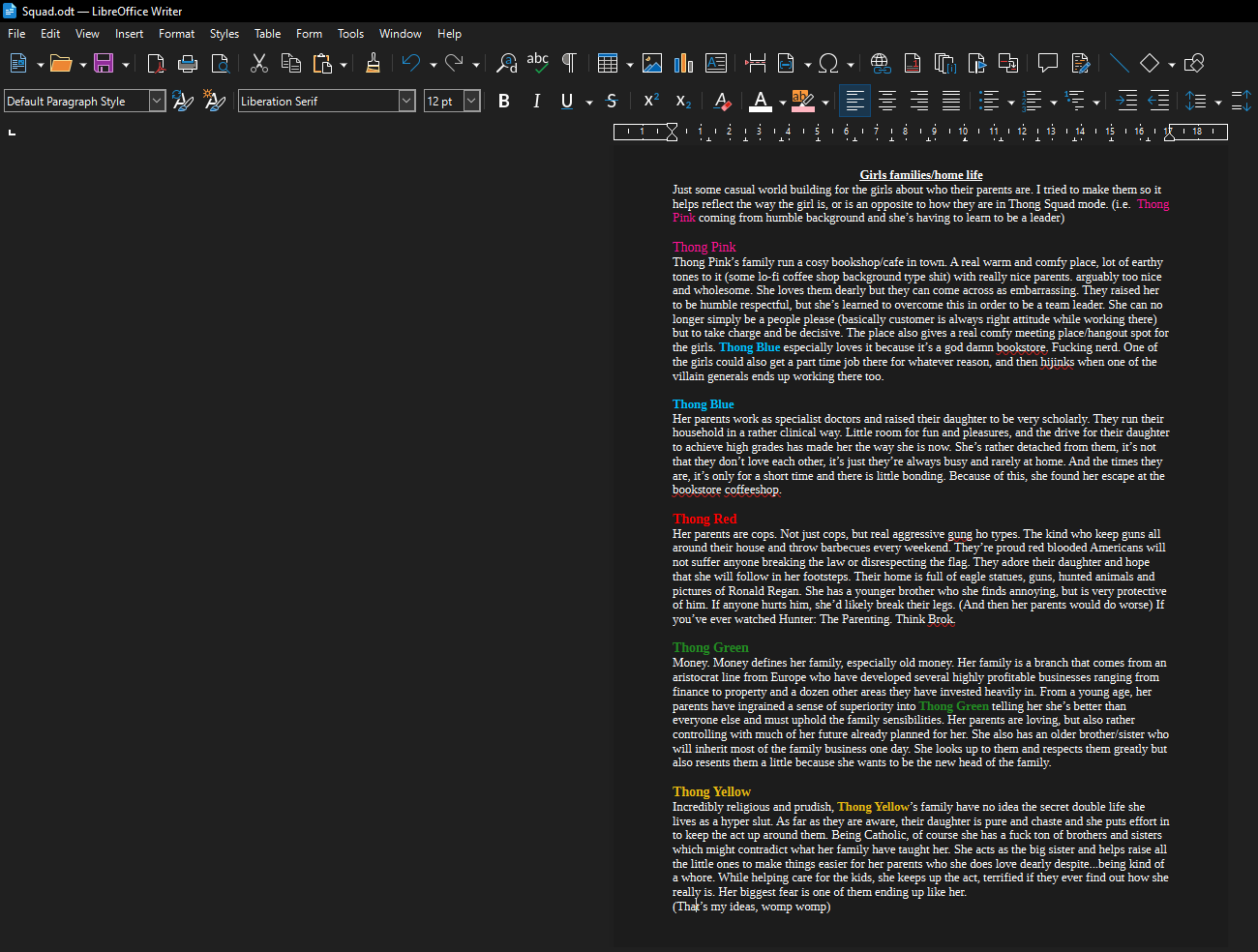The height and width of the screenshot is (952, 1258).
Task: Toggle Formatting Marks pilcrow
Action: (x=569, y=64)
